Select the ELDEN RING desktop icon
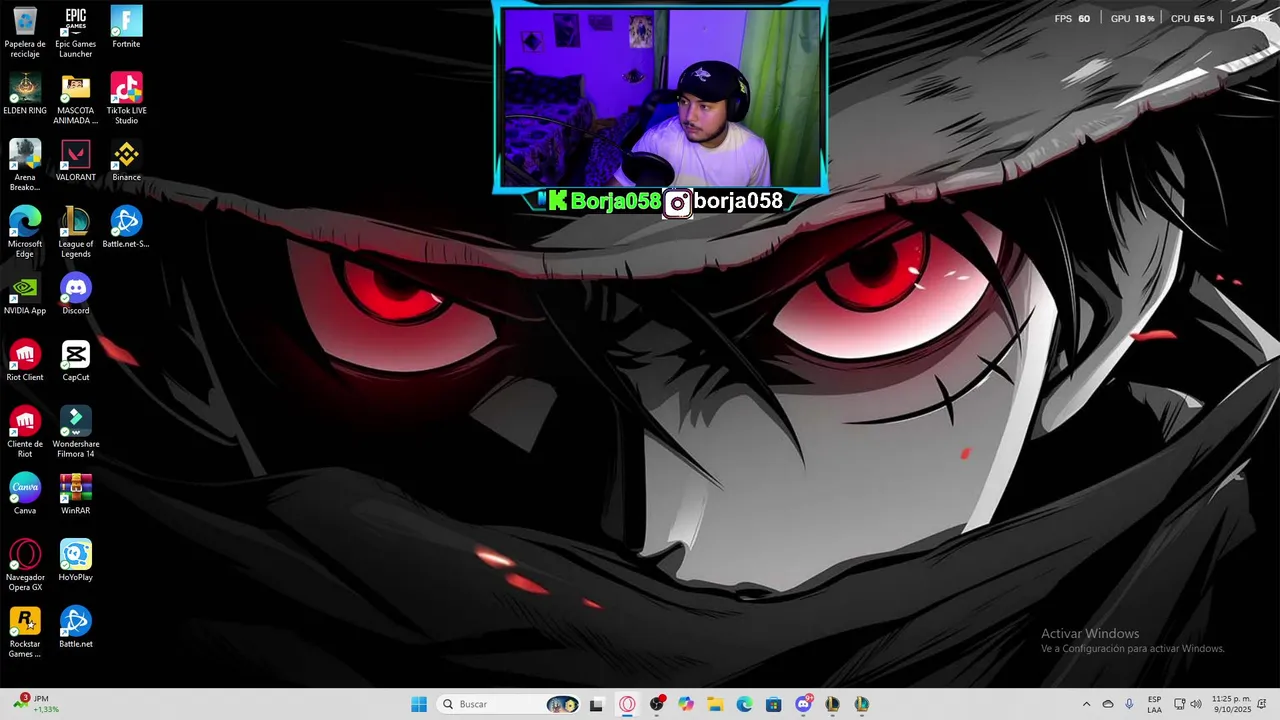This screenshot has height=720, width=1280. tap(25, 94)
